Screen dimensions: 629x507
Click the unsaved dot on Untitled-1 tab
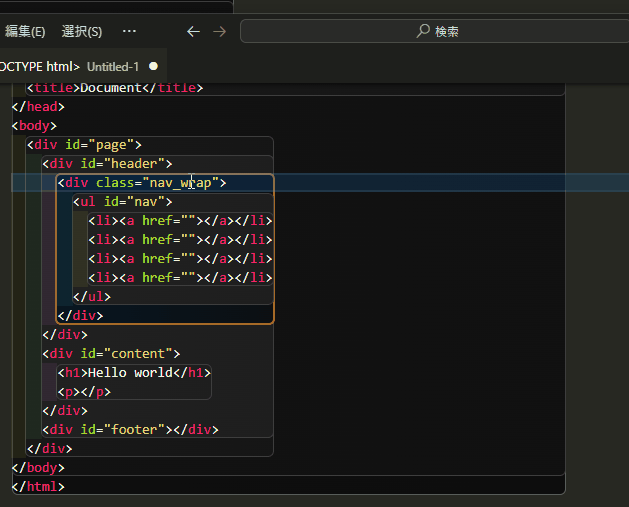153,66
